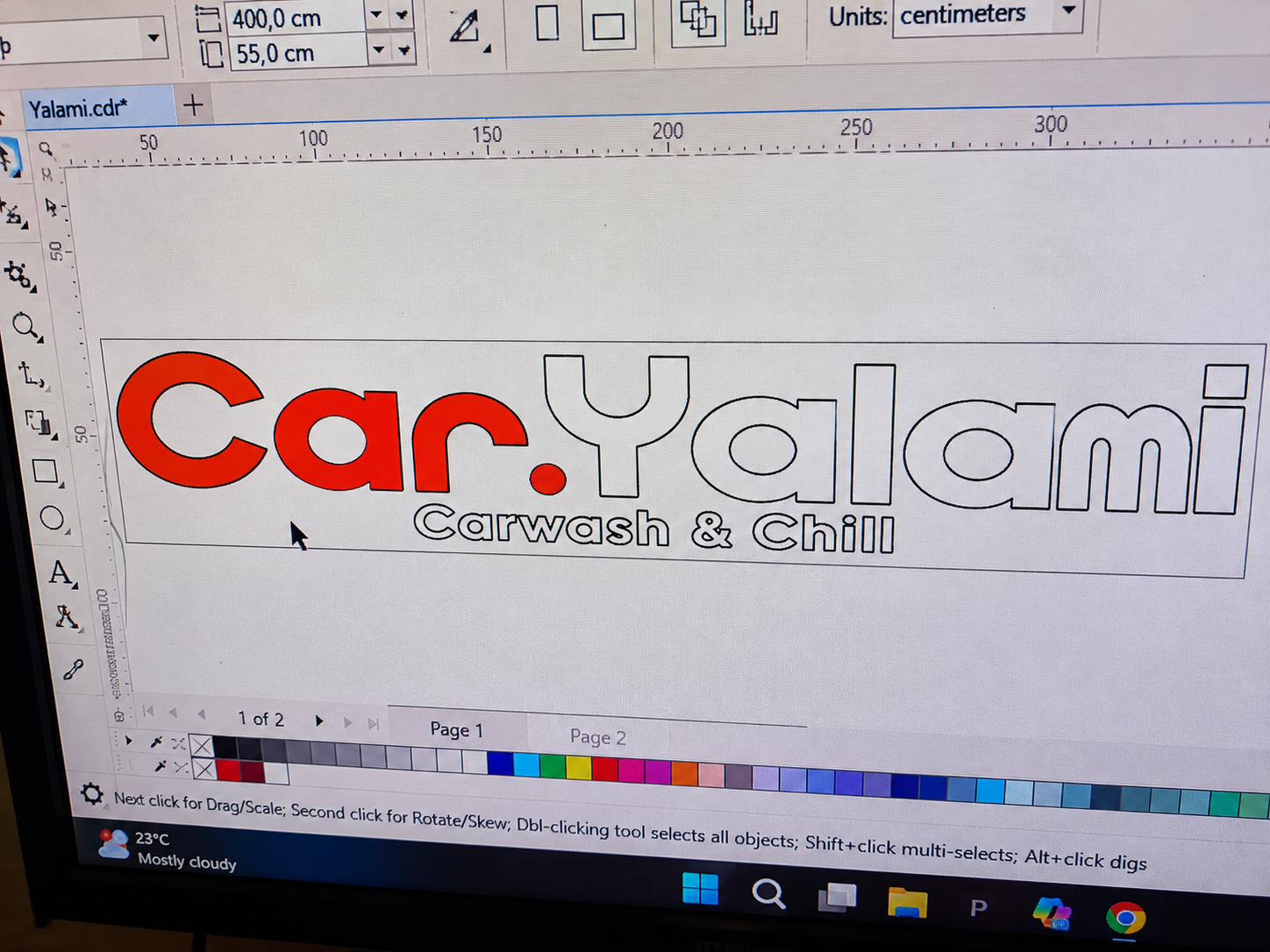The image size is (1270, 952).
Task: Open a new document tab with plus
Action: [x=194, y=106]
